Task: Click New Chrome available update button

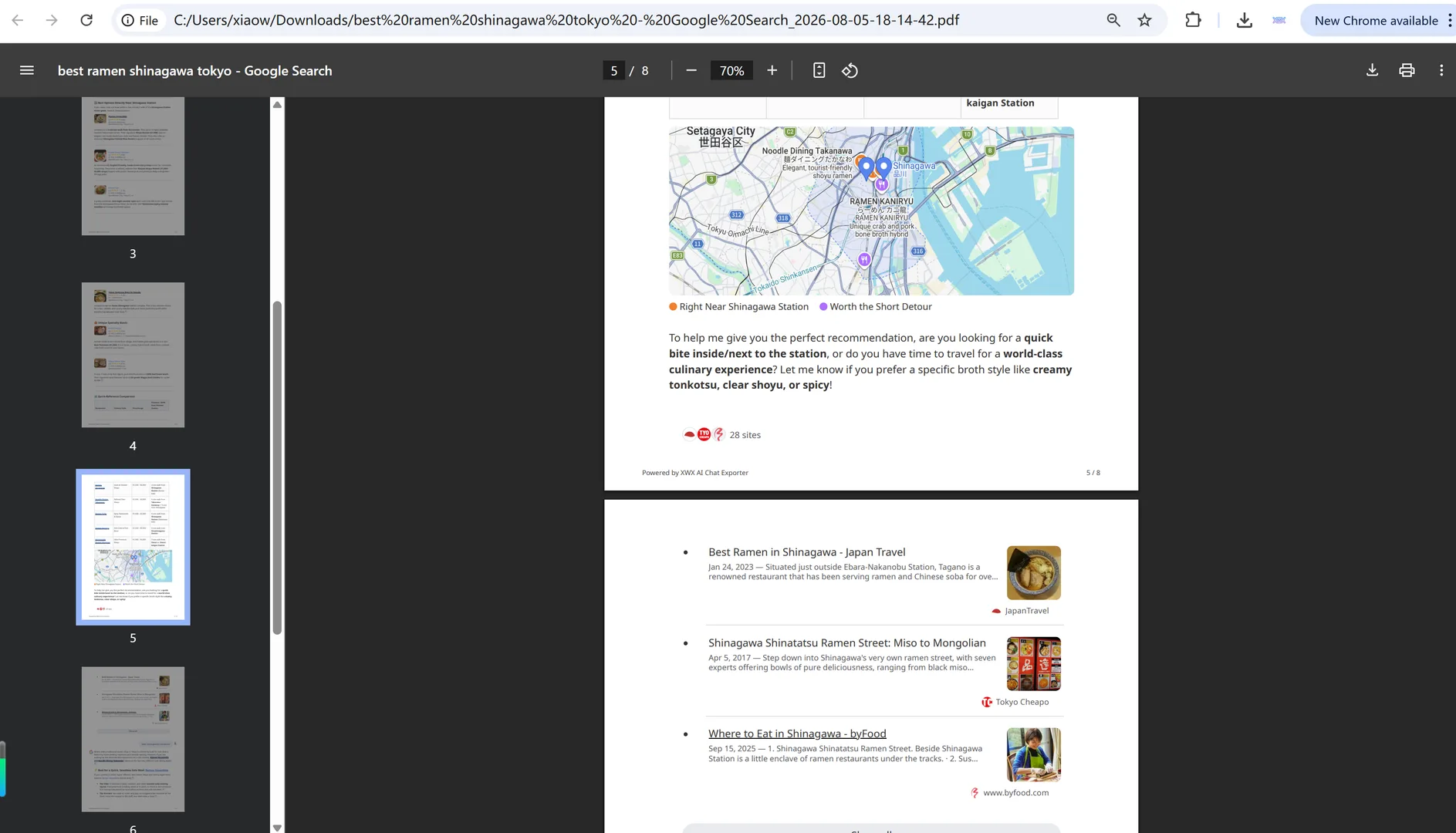Action: tap(1376, 20)
